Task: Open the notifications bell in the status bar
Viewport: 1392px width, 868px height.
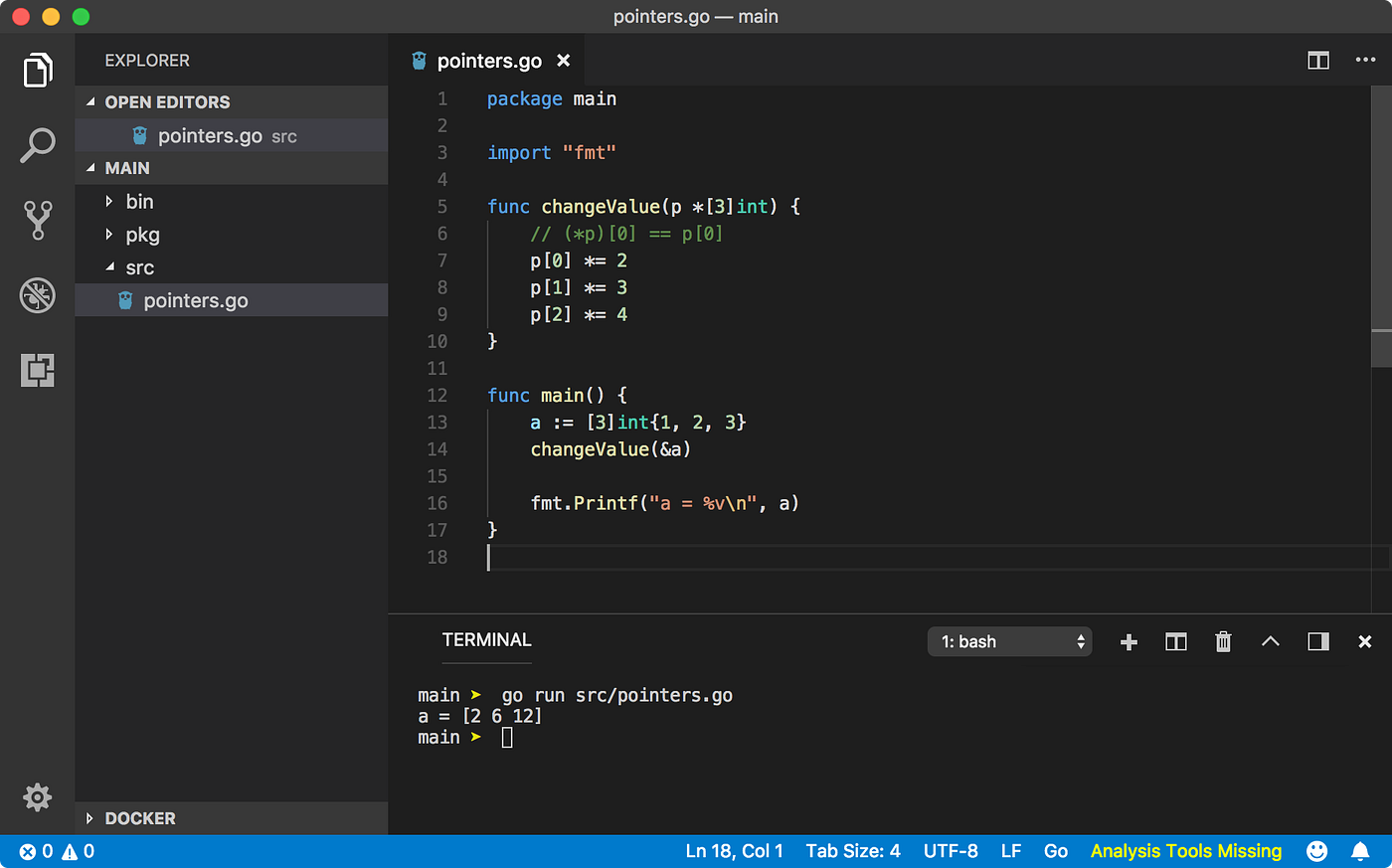Action: coord(1360,851)
